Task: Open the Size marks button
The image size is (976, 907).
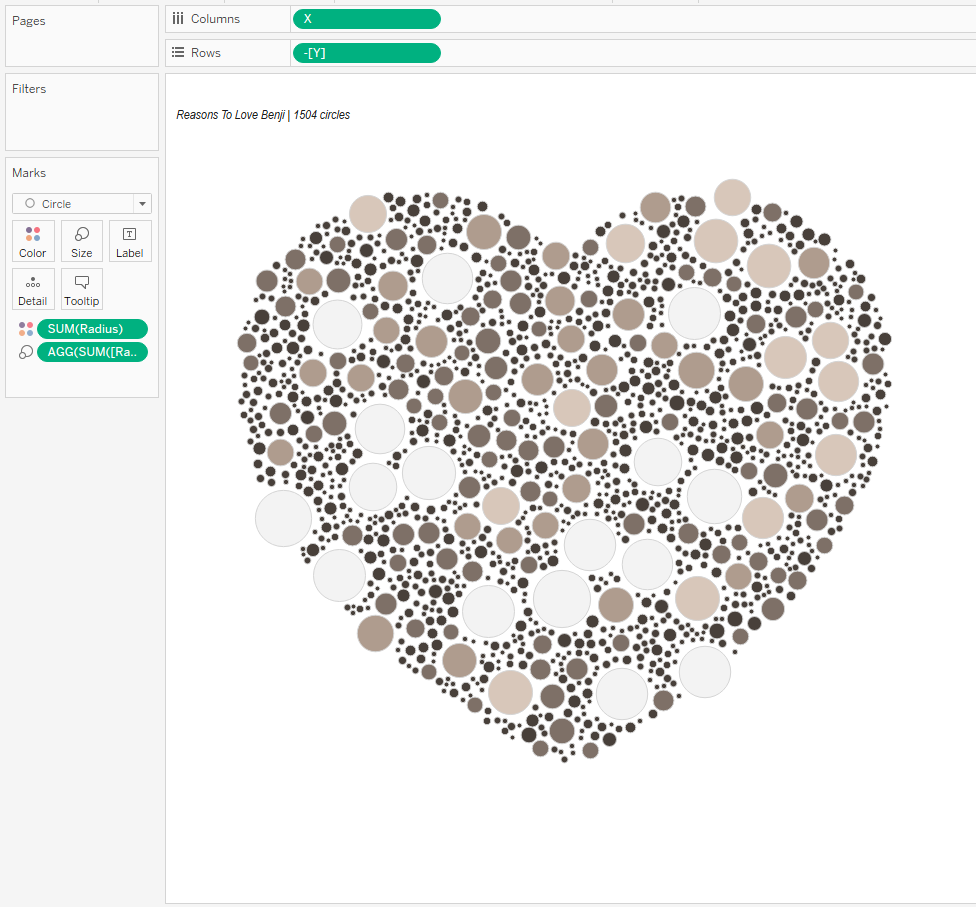Action: 82,241
